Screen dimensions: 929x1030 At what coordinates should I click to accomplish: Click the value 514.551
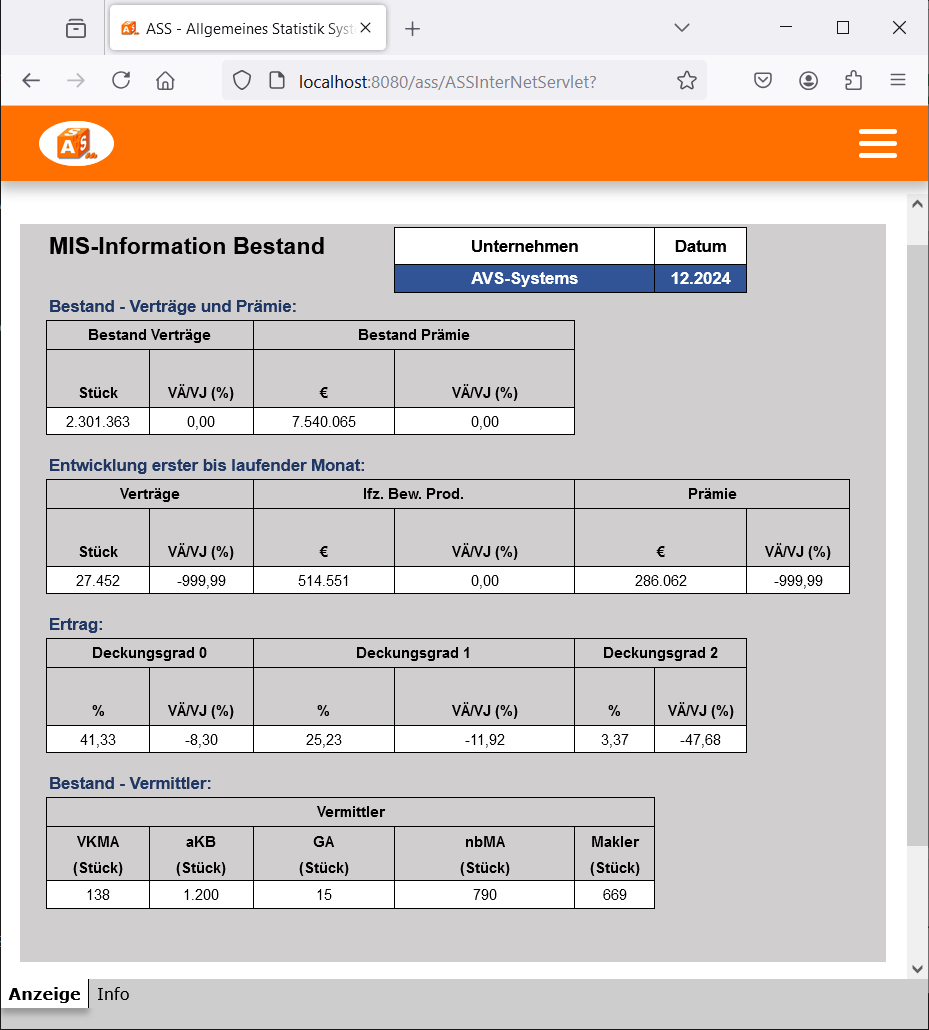coord(324,581)
